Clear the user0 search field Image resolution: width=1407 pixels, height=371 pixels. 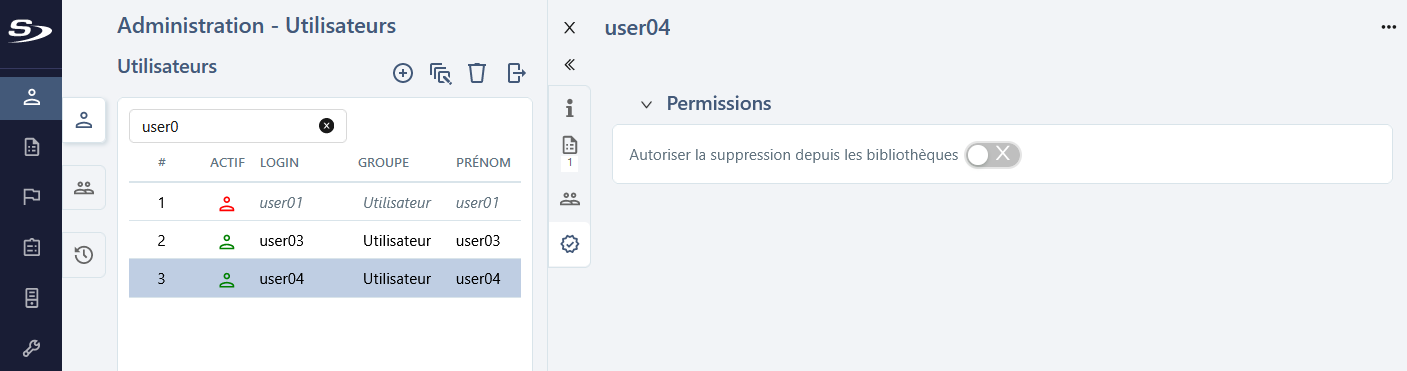pos(326,126)
